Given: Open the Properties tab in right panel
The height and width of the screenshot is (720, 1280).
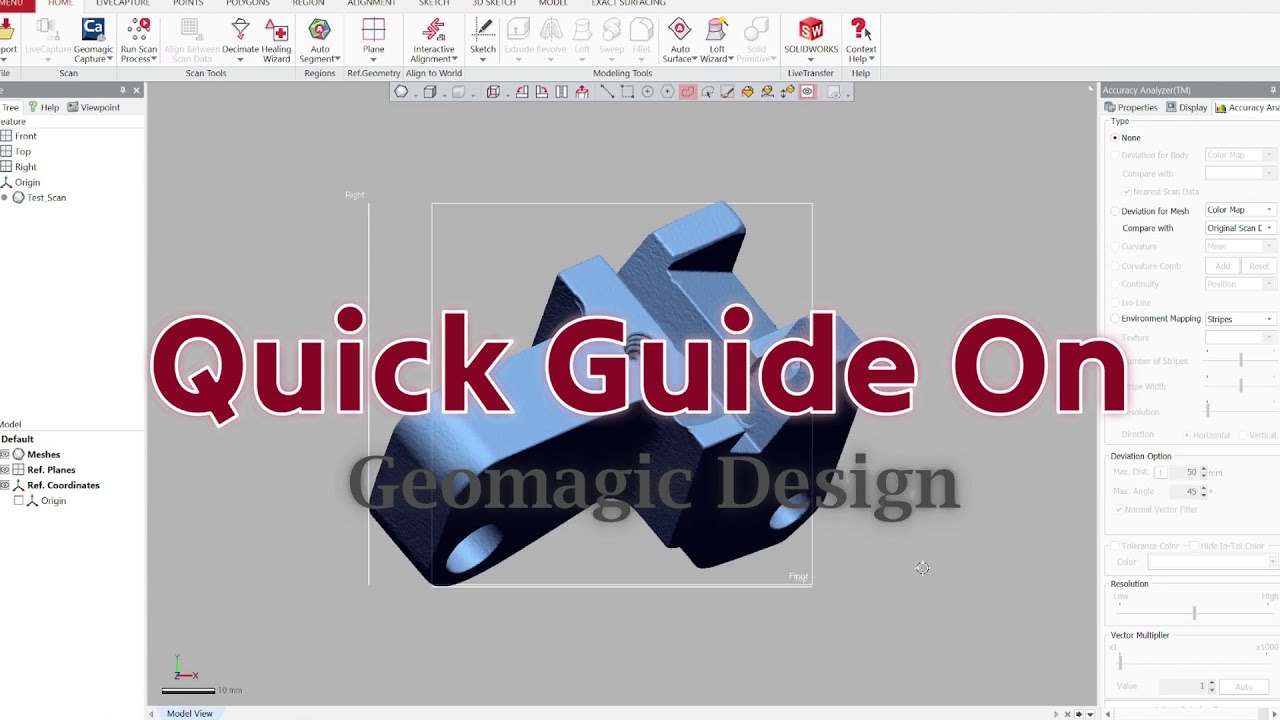Looking at the screenshot, I should [x=1131, y=108].
